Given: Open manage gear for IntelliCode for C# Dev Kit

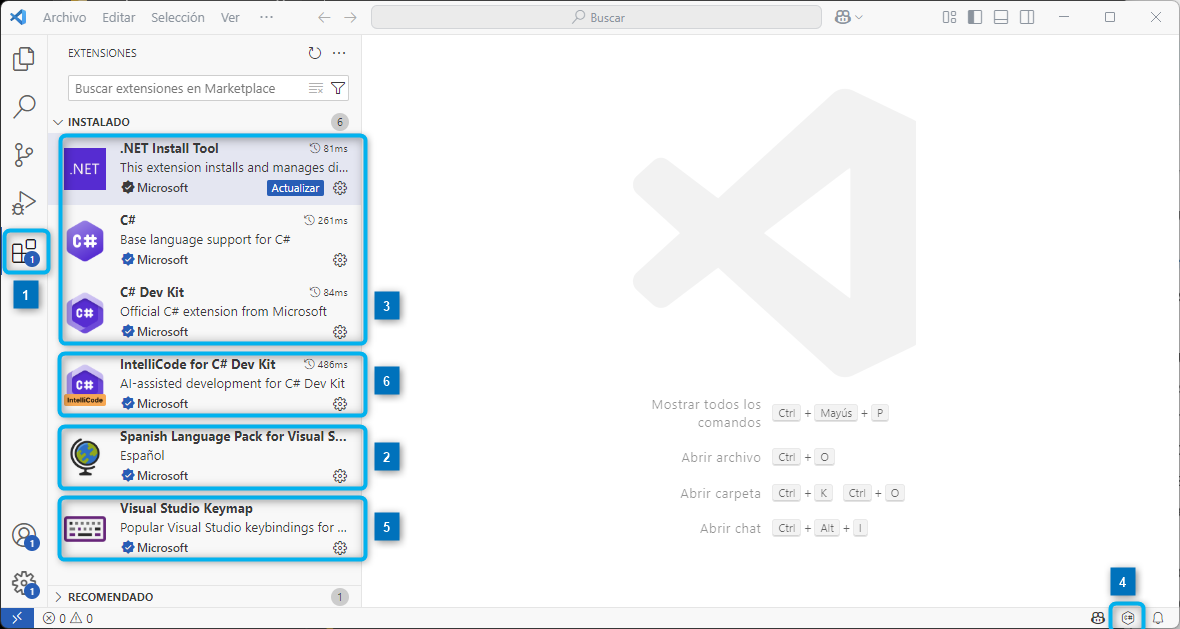Looking at the screenshot, I should click(339, 404).
